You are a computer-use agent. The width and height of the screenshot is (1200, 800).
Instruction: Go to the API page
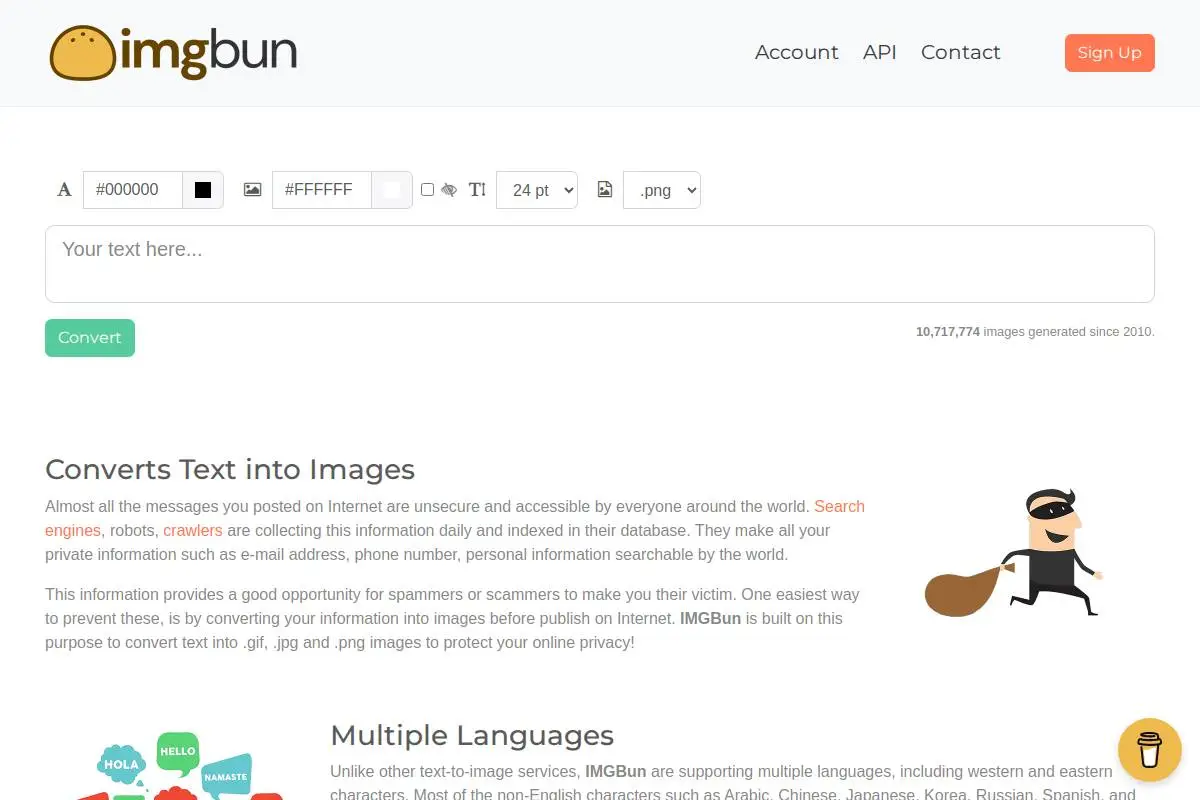click(x=880, y=53)
